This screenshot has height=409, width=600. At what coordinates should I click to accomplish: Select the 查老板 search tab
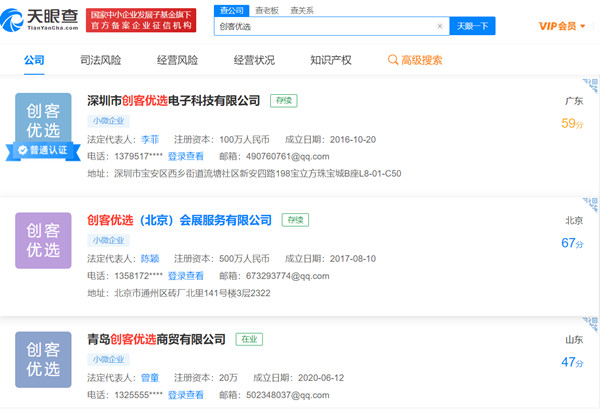pos(267,11)
